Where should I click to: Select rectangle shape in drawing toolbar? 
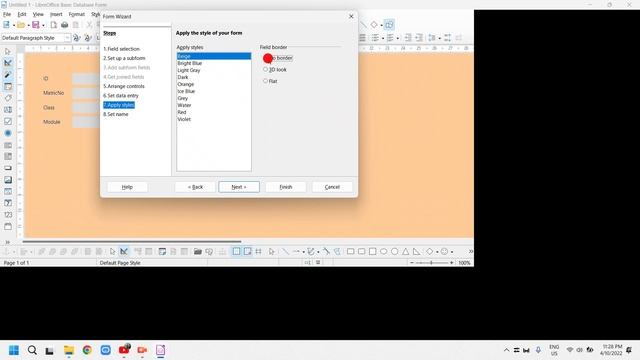tap(351, 251)
